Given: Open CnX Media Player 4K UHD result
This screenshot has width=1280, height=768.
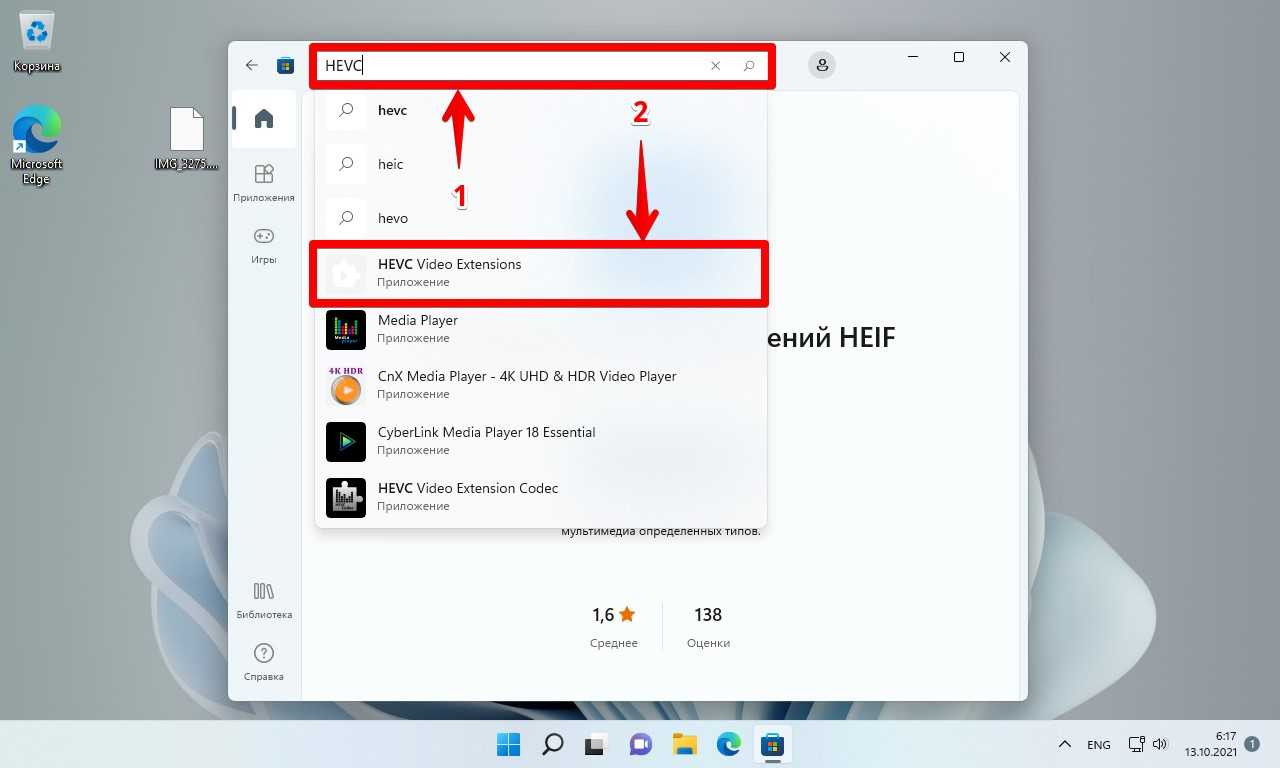Looking at the screenshot, I should pos(541,385).
